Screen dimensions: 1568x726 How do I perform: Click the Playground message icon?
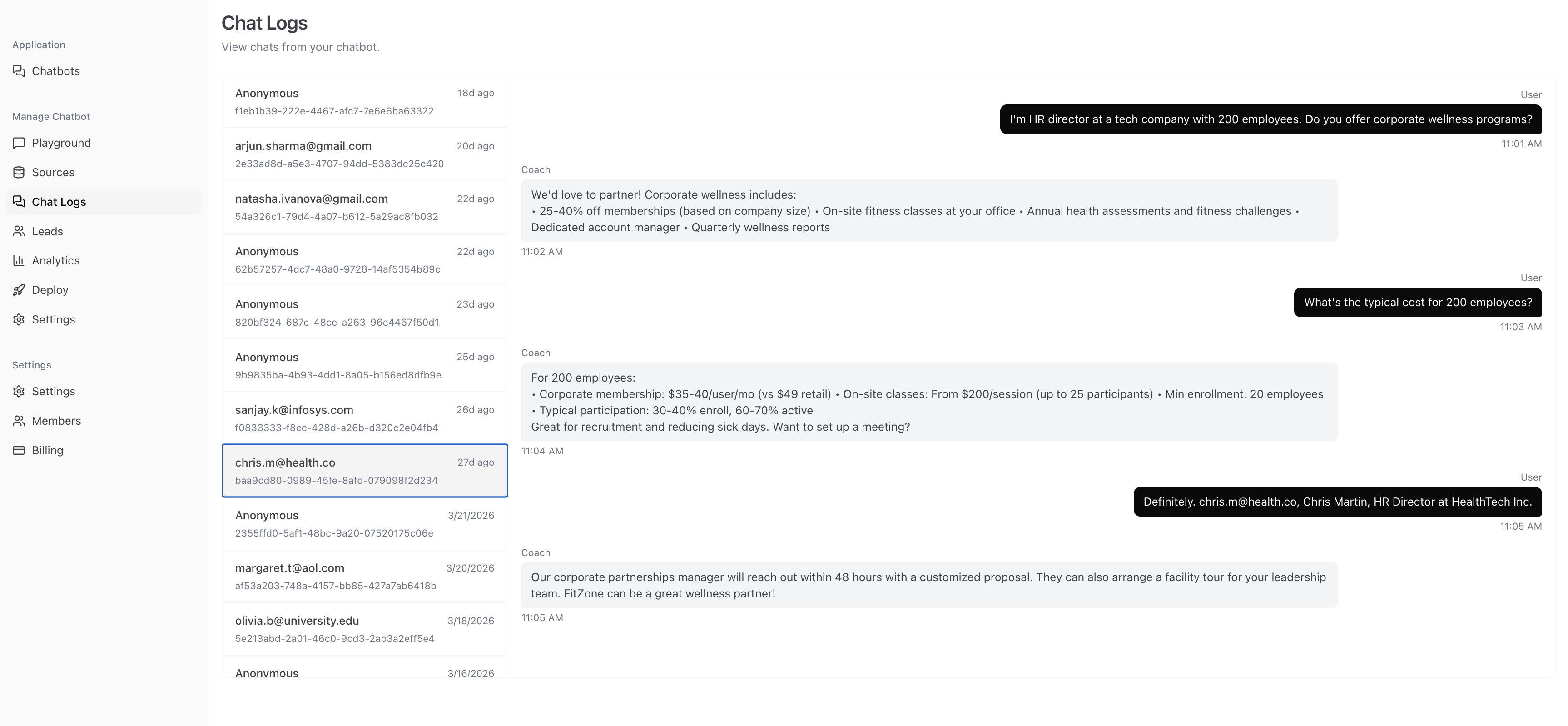pos(19,143)
